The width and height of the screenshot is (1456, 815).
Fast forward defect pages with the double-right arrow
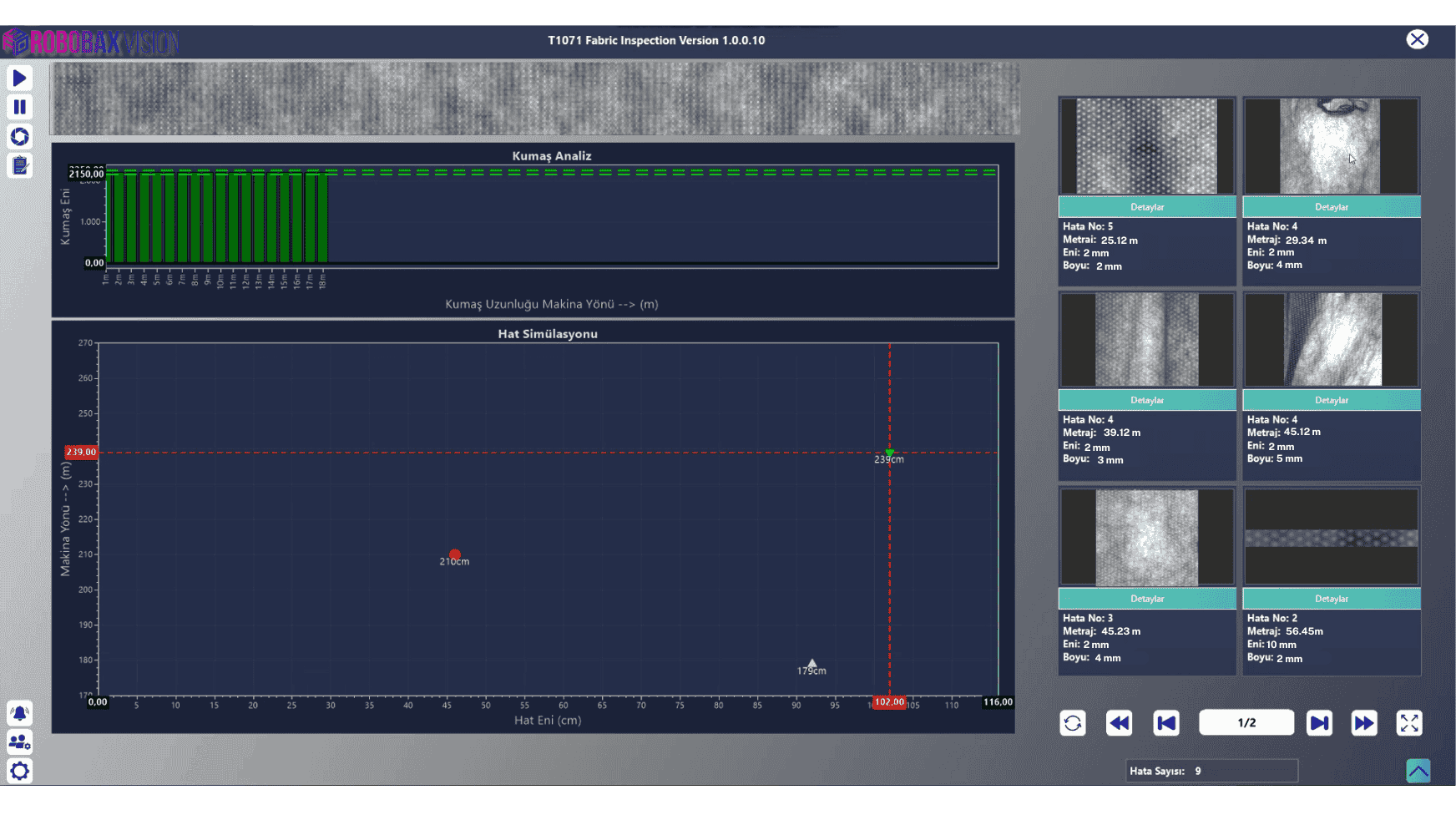coord(1364,723)
